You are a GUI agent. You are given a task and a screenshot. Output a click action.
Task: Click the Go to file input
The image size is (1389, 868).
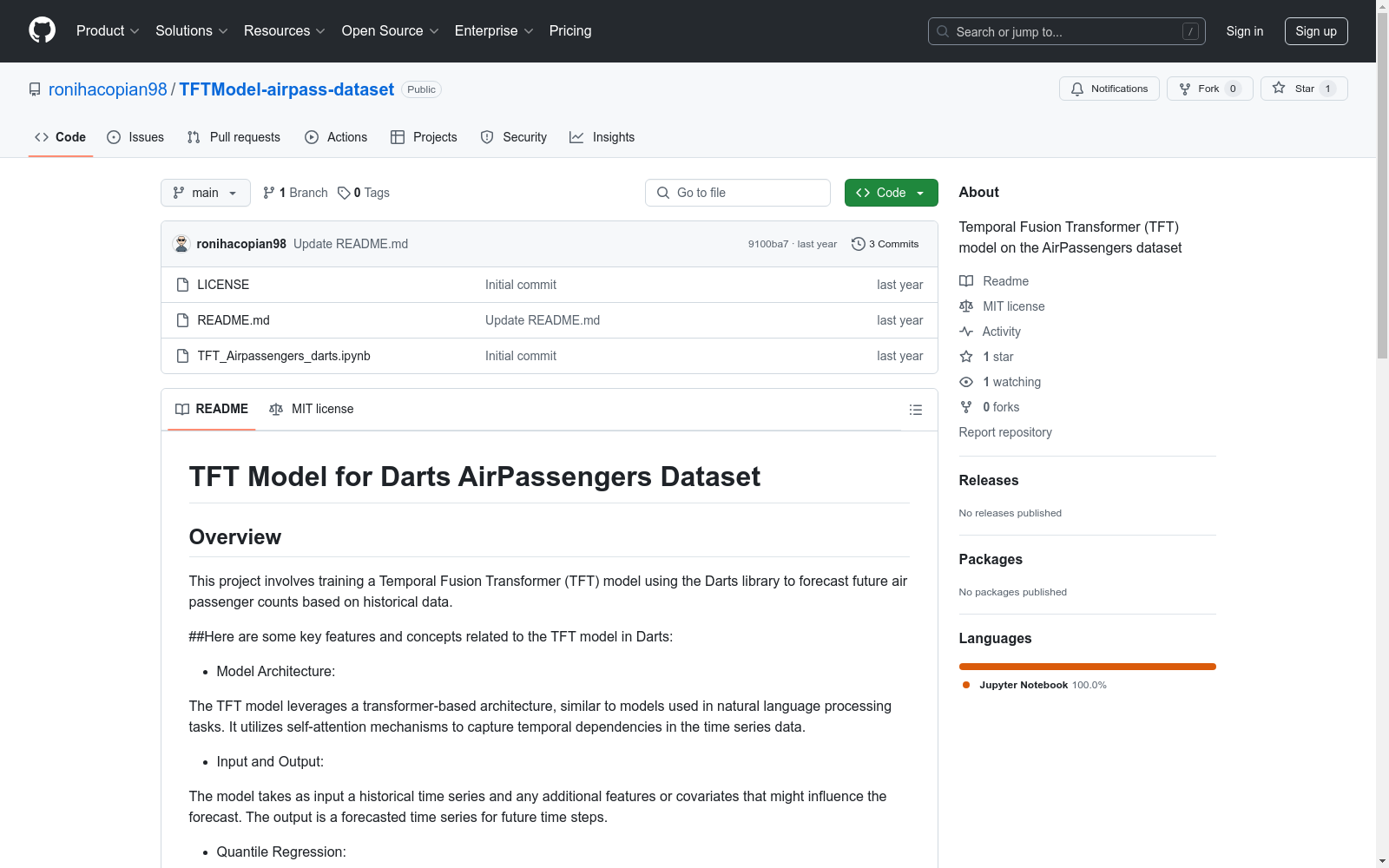tap(738, 193)
